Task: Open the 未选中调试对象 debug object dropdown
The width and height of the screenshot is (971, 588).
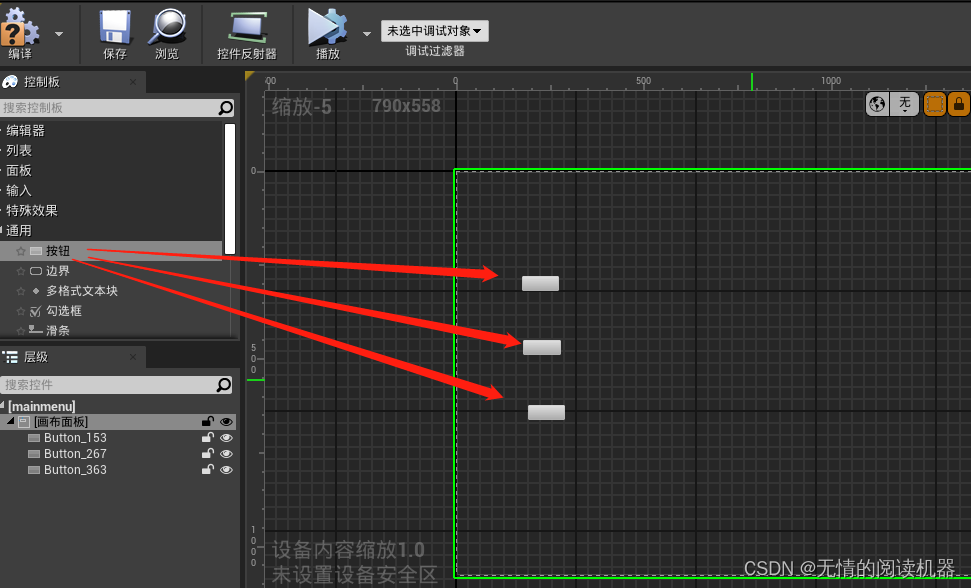Action: (434, 30)
